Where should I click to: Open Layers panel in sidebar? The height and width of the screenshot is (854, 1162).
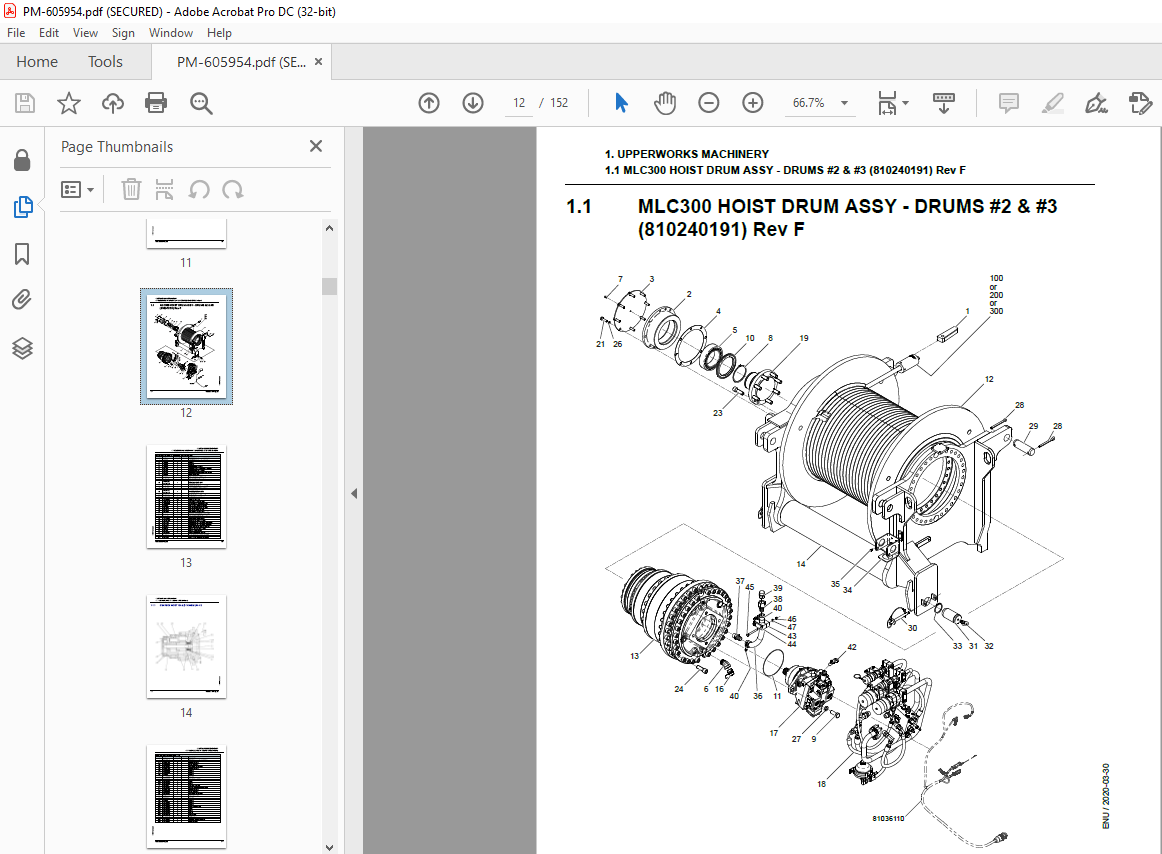point(22,348)
